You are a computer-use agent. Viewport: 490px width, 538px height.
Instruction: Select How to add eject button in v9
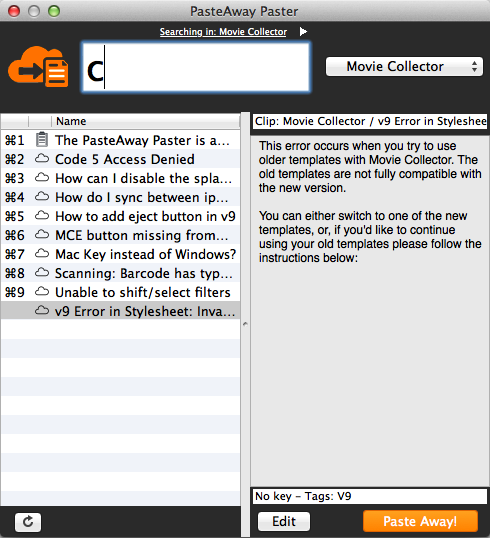tap(120, 216)
